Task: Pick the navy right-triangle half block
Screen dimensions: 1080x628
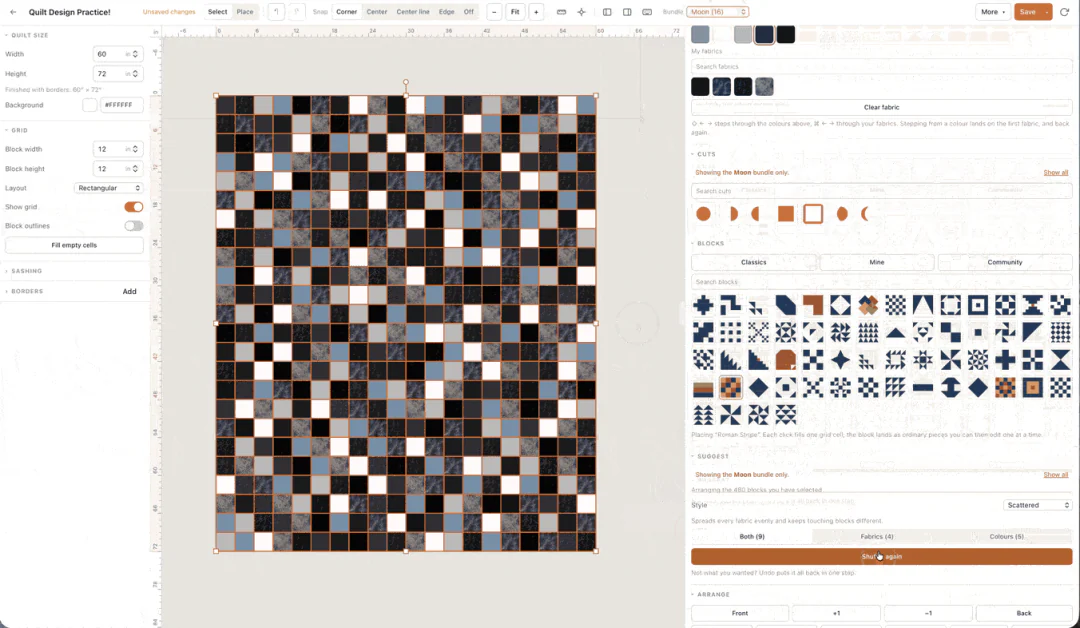Action: pos(1032,332)
